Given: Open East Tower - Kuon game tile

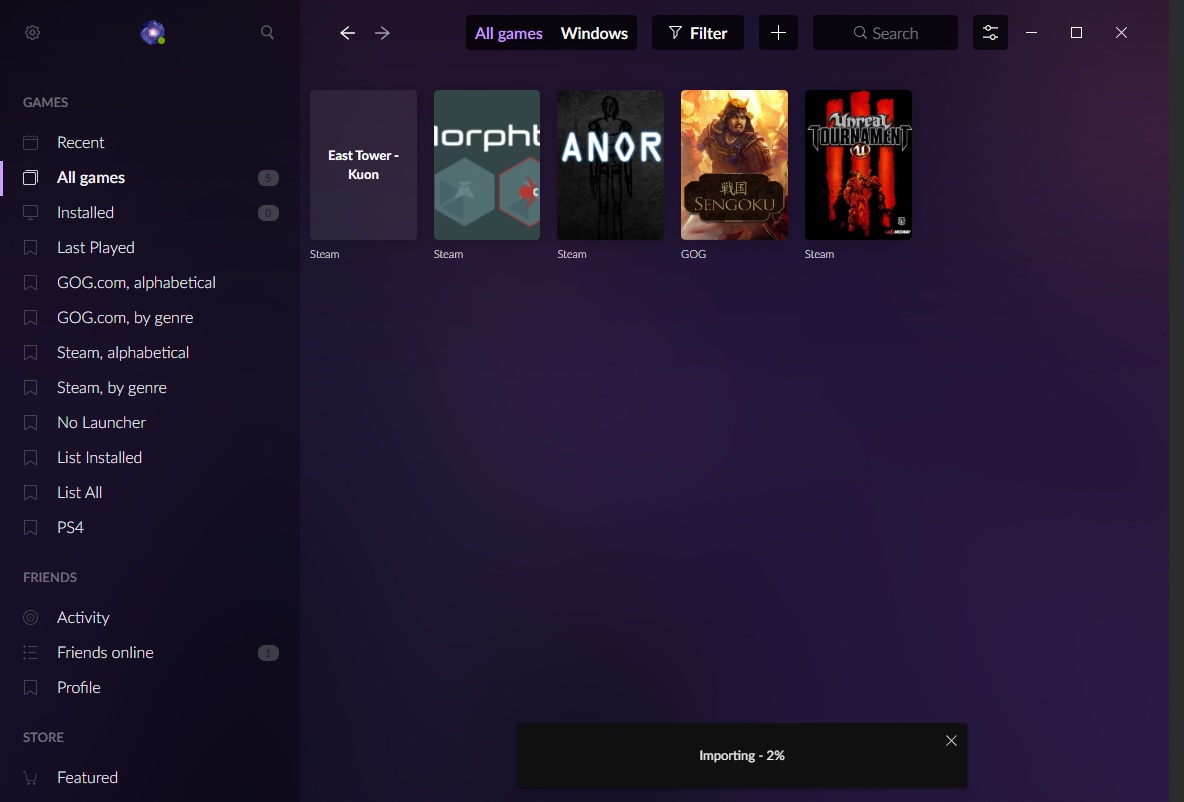Looking at the screenshot, I should (363, 165).
